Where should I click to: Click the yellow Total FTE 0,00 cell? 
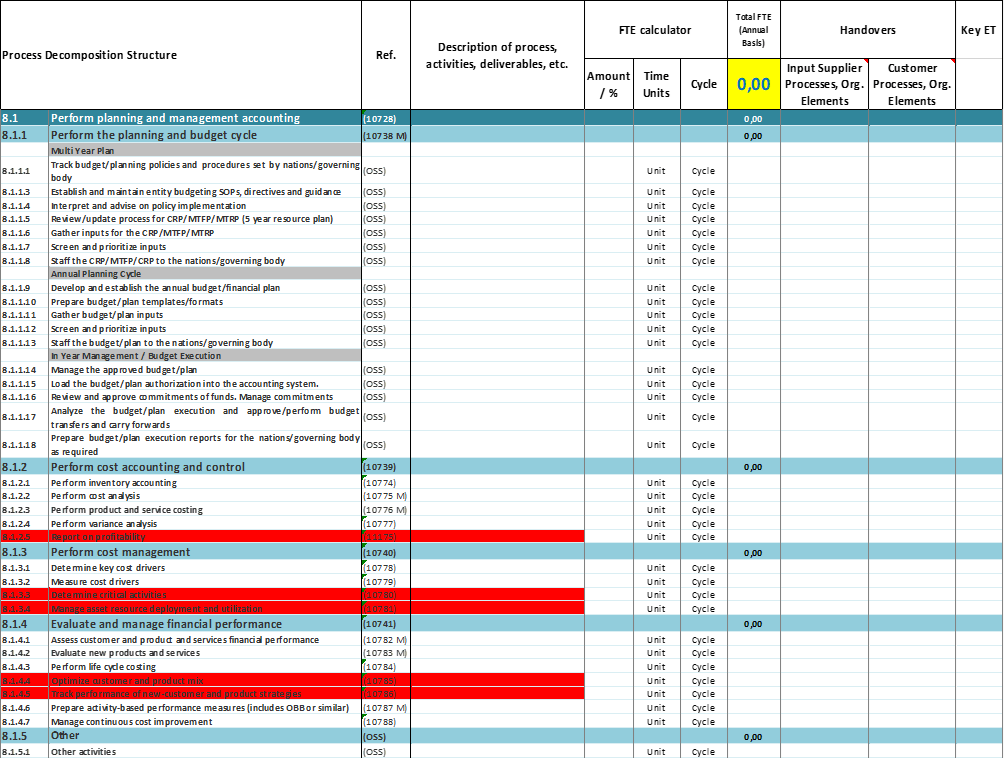point(753,85)
